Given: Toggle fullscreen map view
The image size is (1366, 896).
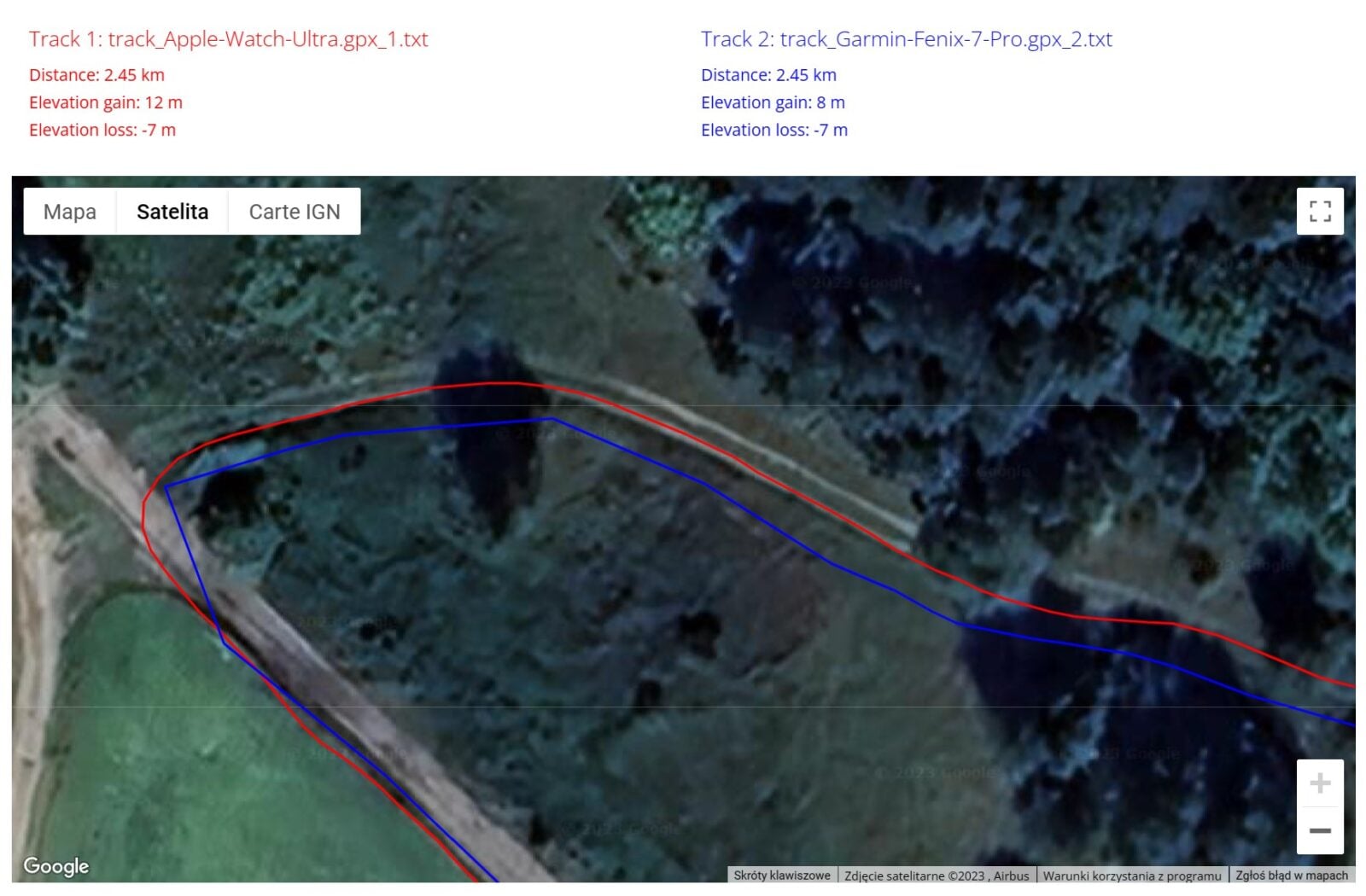Looking at the screenshot, I should (1320, 211).
